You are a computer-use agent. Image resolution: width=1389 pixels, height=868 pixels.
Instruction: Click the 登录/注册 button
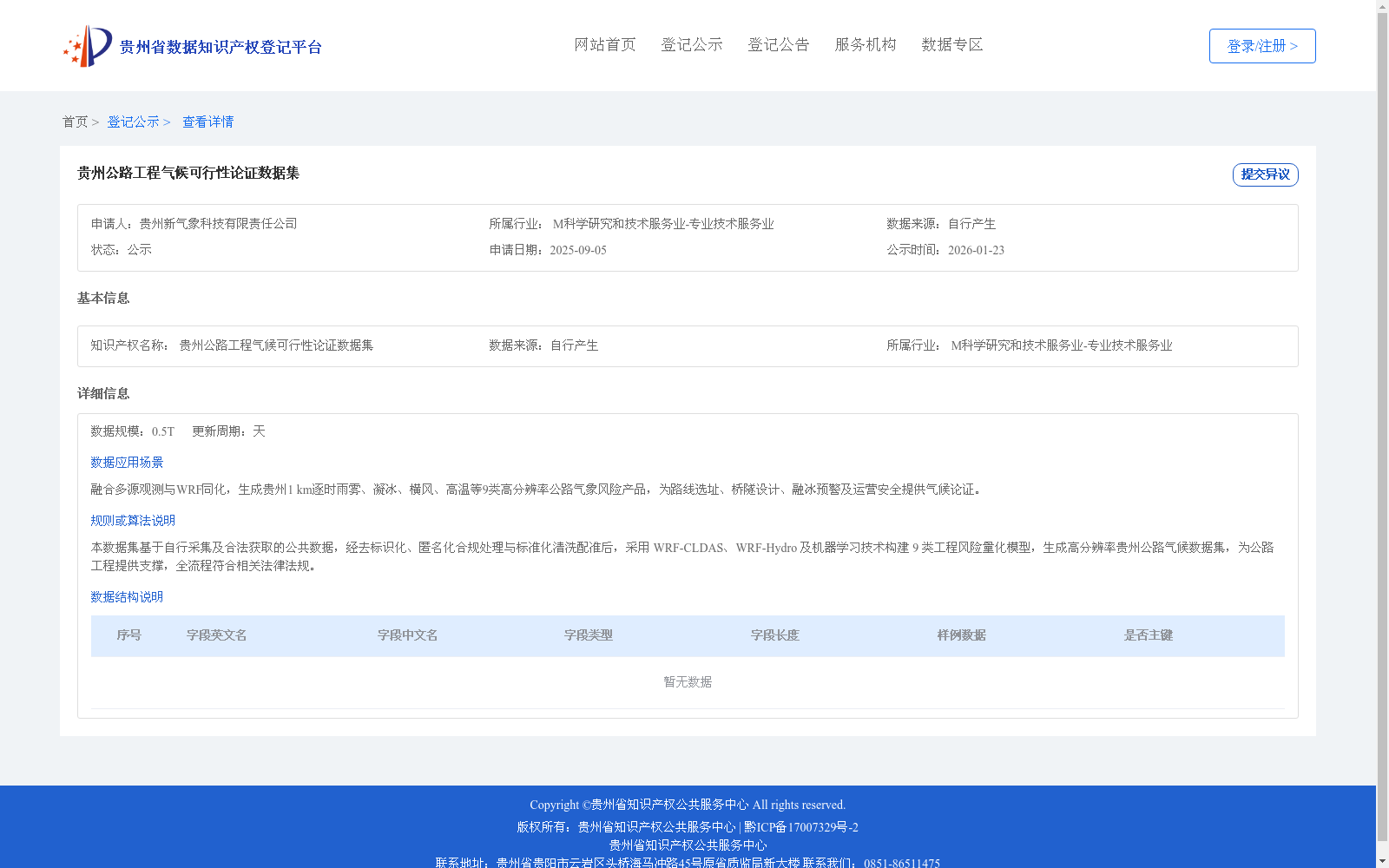[1262, 46]
